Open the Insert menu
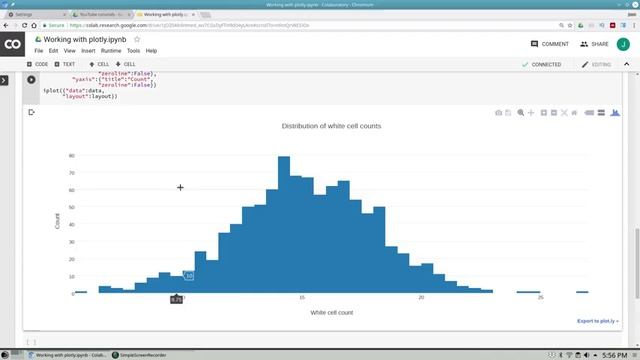Screen dimensions: 640x360 [x=88, y=51]
